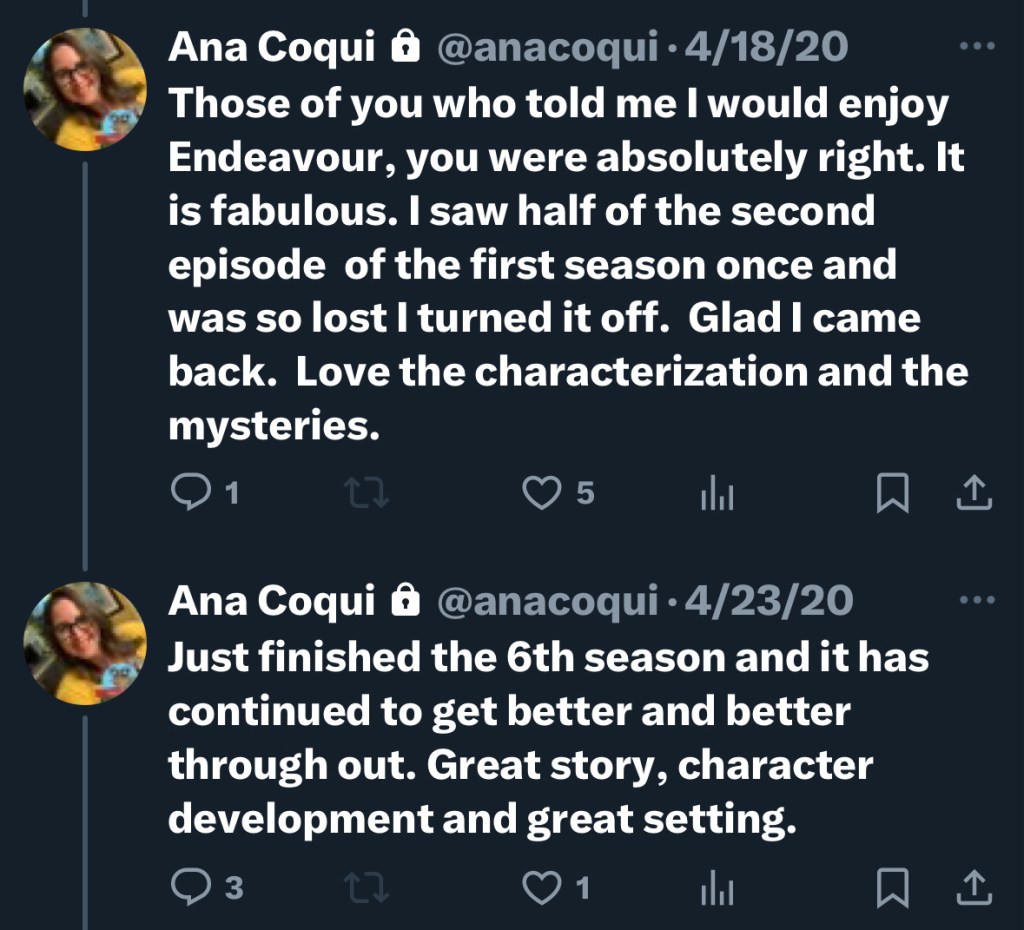Bookmark the 4/18/20 Endeavour tweet
The height and width of the screenshot is (930, 1024).
[x=892, y=493]
